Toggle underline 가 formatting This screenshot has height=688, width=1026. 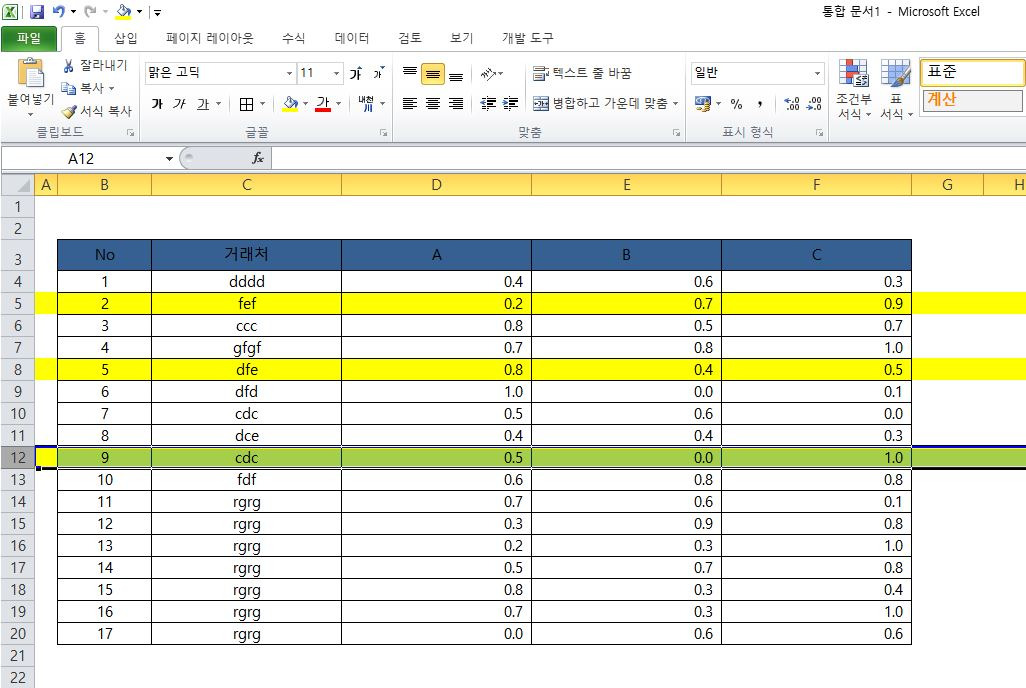(x=203, y=104)
